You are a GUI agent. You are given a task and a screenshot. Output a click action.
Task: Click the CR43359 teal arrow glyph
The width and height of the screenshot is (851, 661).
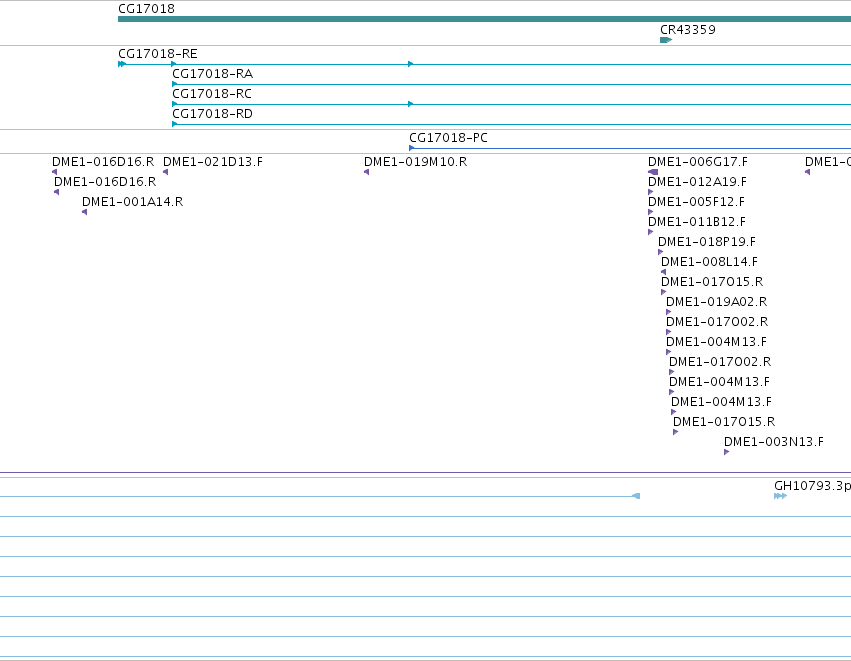(x=666, y=40)
